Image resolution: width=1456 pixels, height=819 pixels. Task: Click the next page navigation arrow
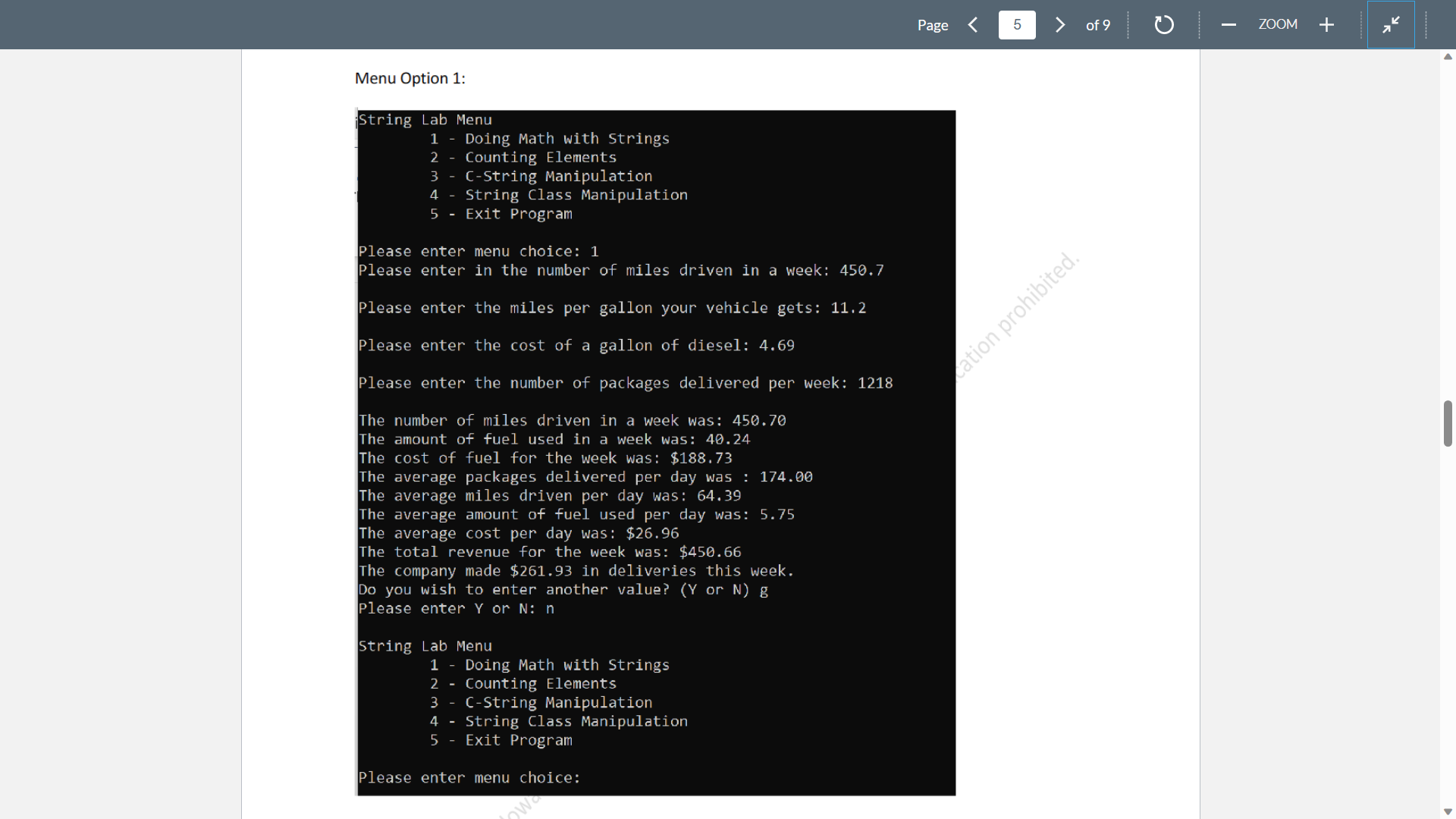[x=1059, y=24]
